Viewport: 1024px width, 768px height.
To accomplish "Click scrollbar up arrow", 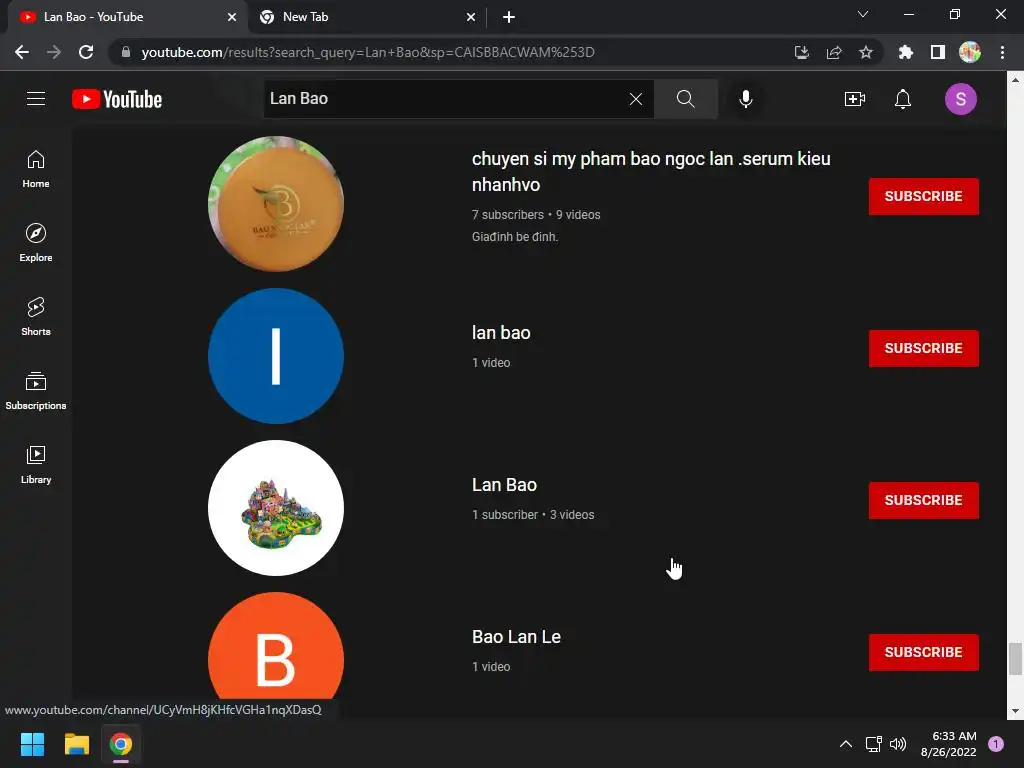I will 1015,80.
